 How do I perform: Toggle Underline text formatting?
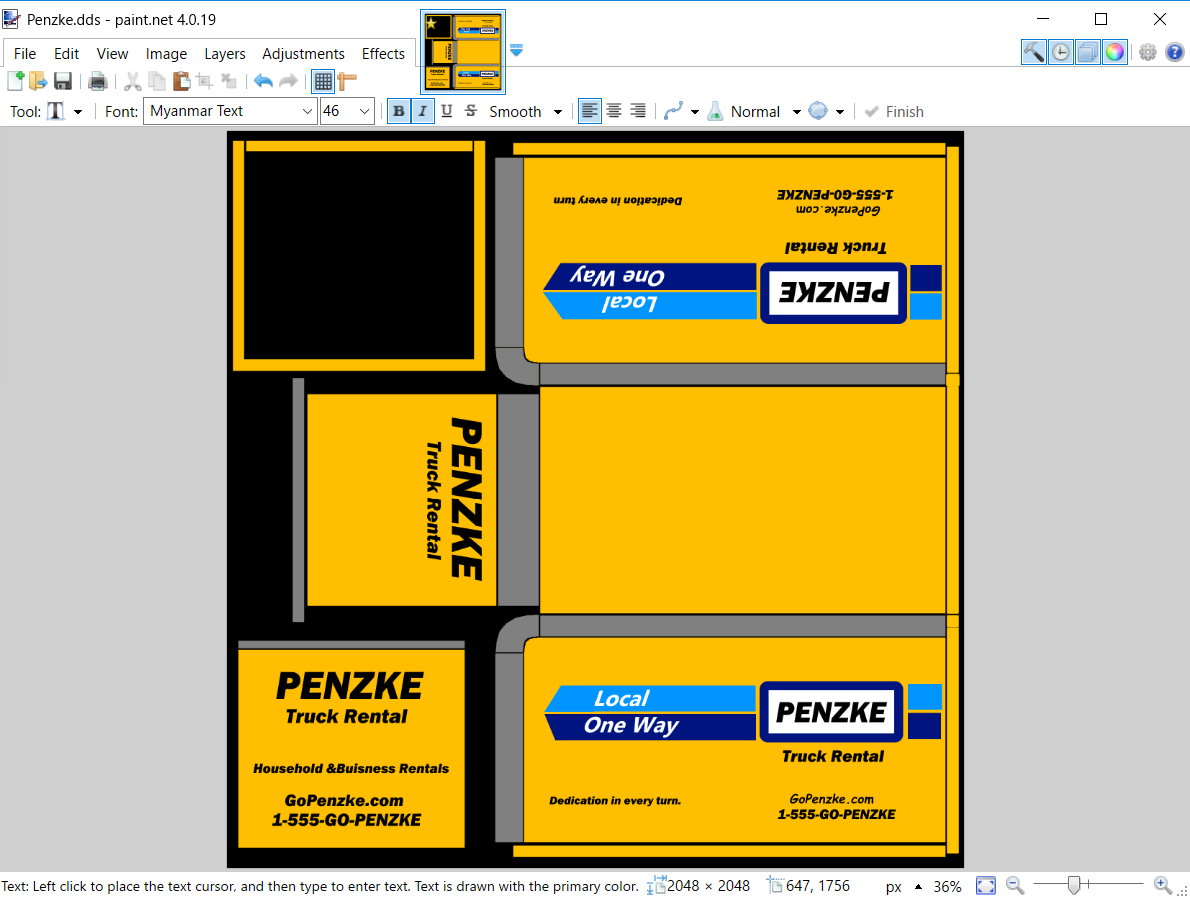(x=446, y=112)
